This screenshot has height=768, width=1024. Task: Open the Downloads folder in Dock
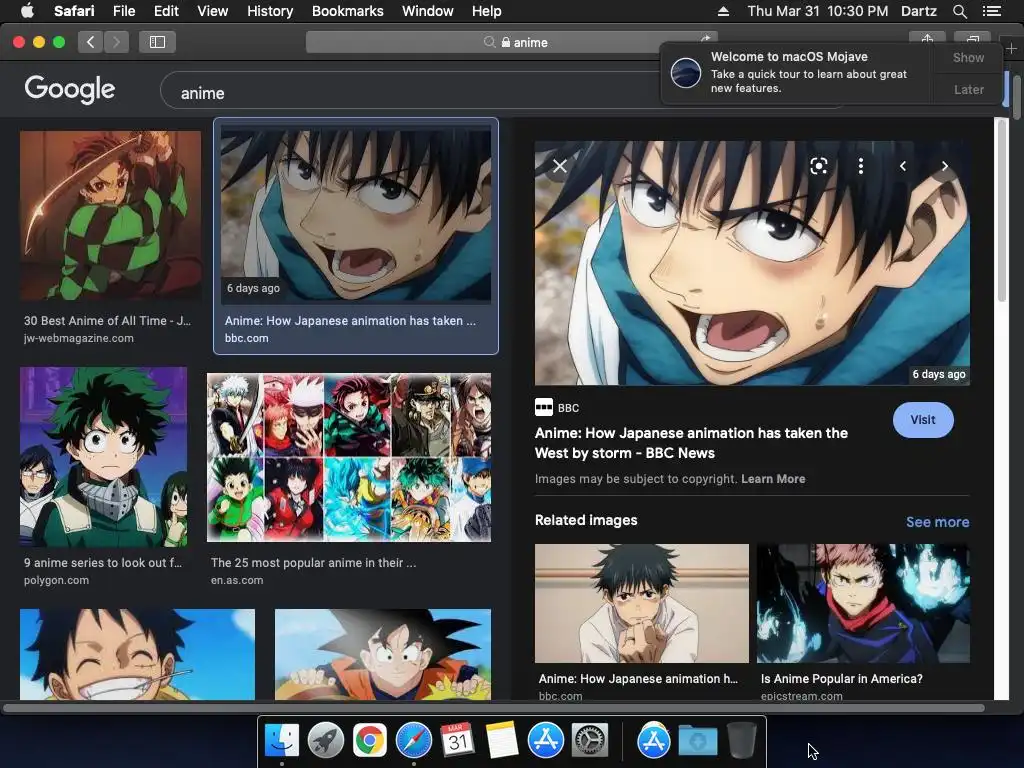point(697,741)
